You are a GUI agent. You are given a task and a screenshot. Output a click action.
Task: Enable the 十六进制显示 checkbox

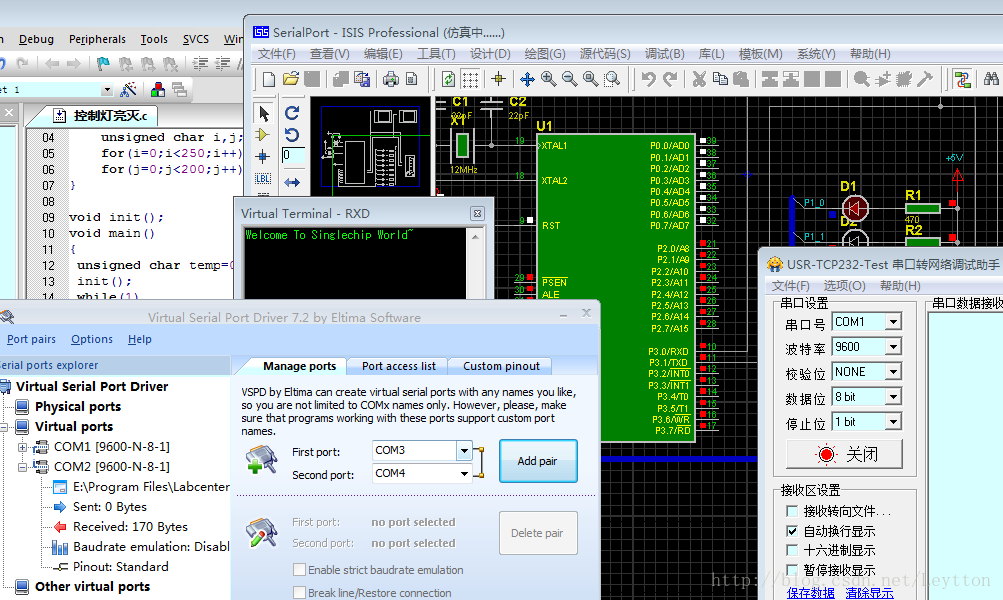pyautogui.click(x=793, y=551)
